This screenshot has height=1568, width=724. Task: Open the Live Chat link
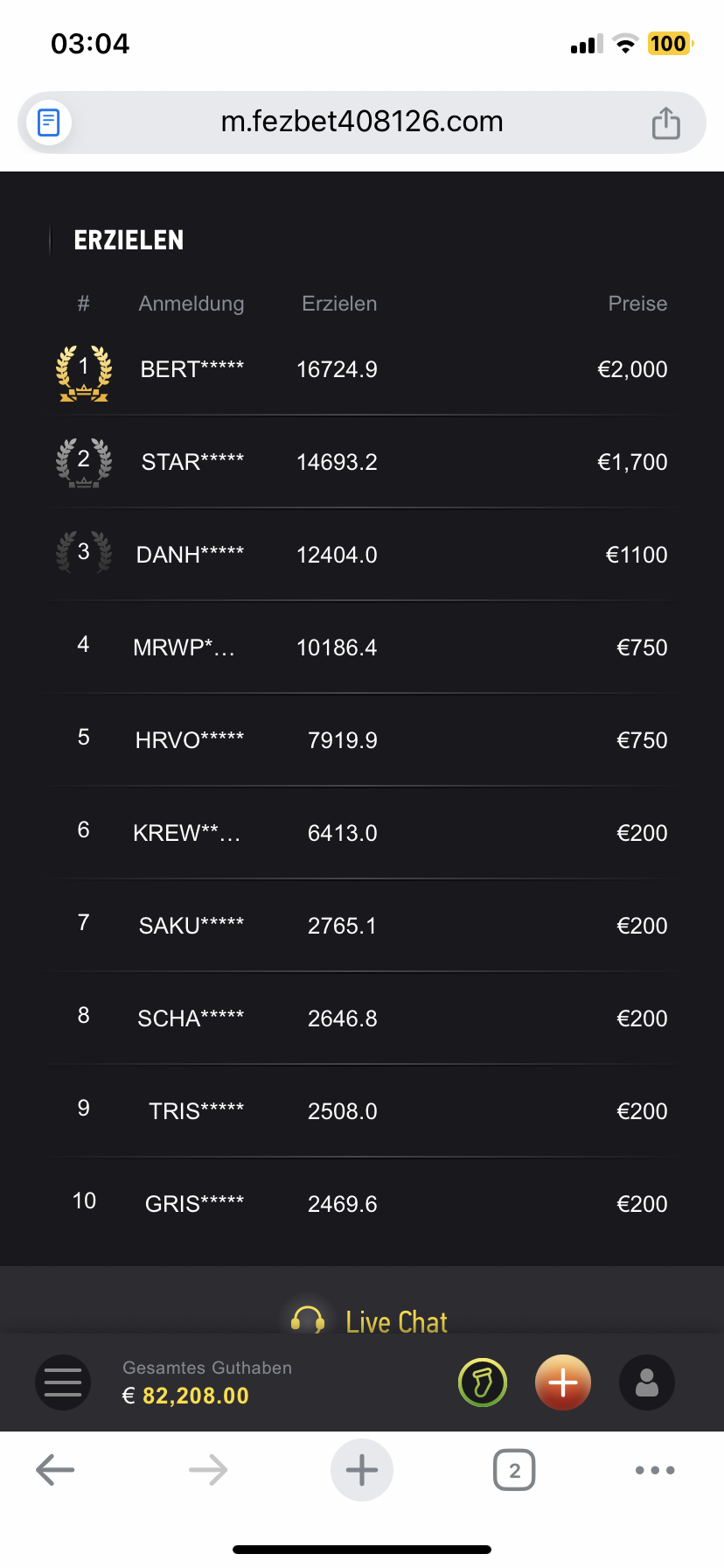click(396, 1321)
